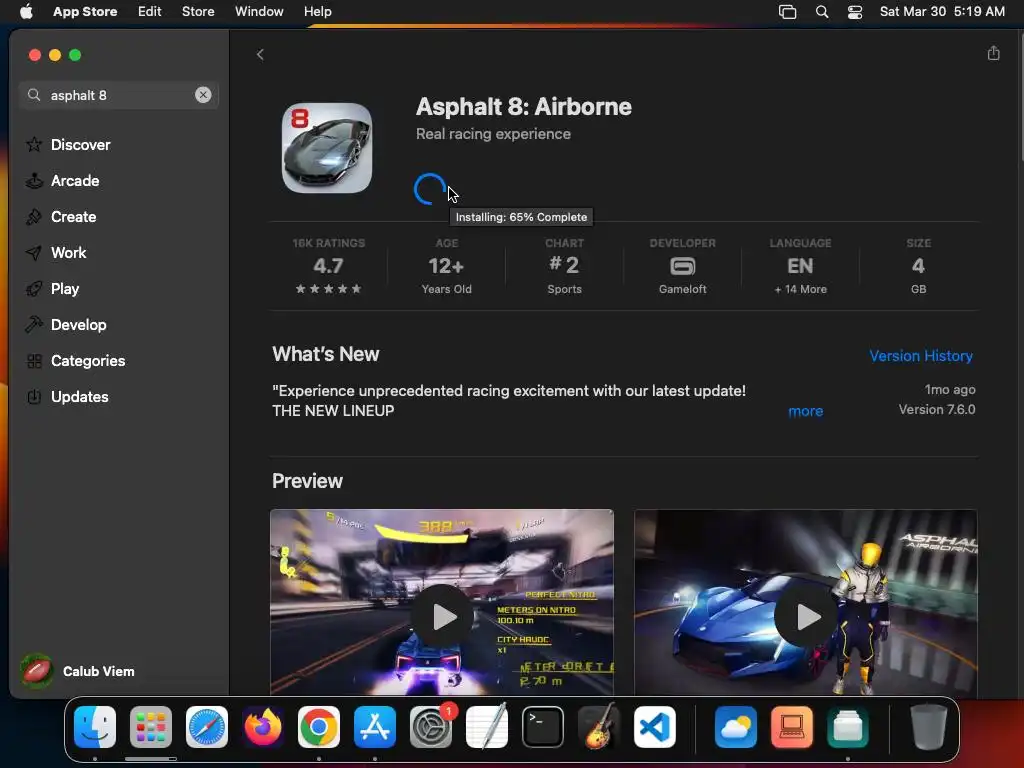Image resolution: width=1024 pixels, height=768 pixels.
Task: Click the 4 GB size stat
Action: (x=918, y=265)
